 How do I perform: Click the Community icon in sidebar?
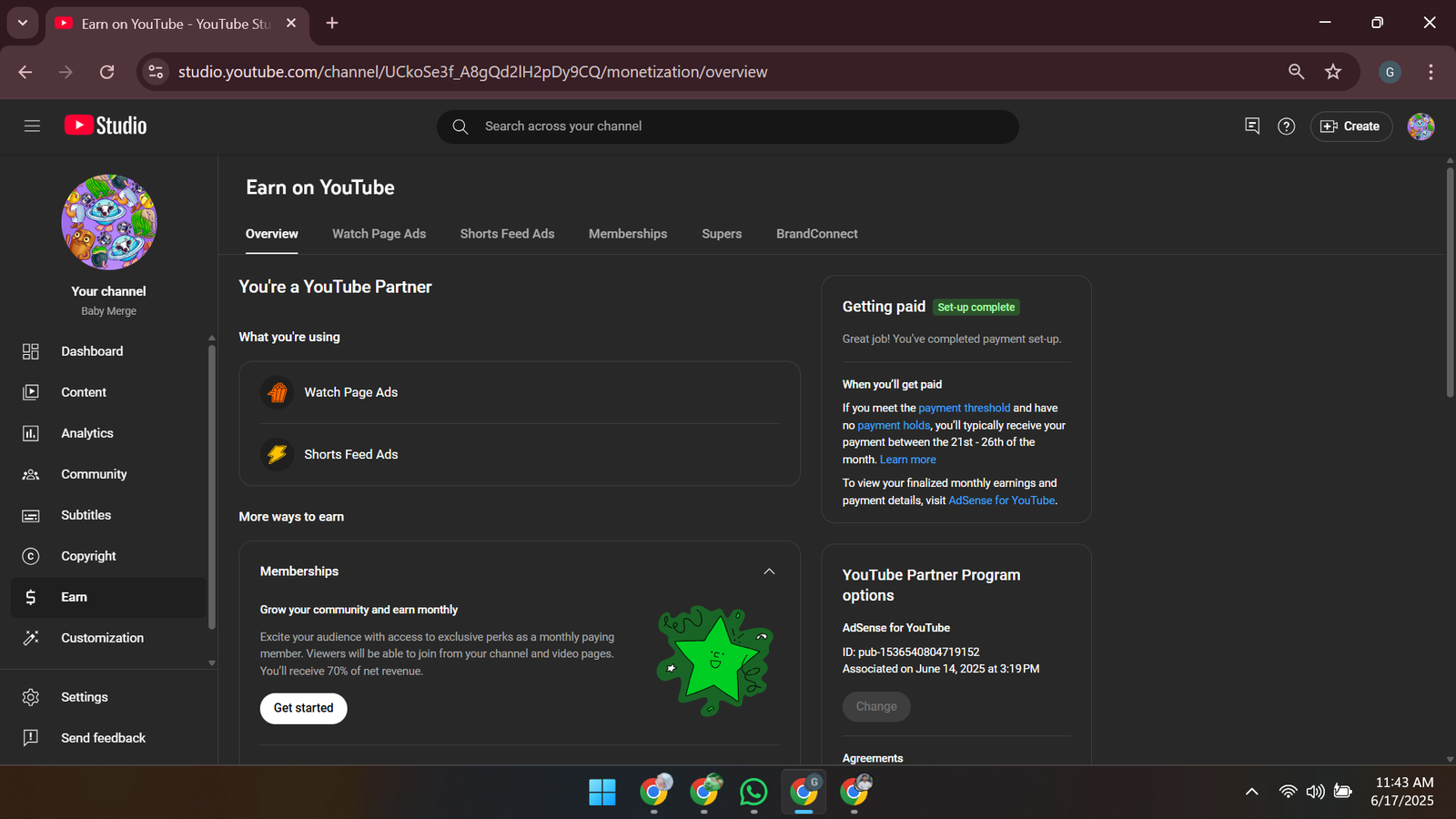click(x=31, y=474)
